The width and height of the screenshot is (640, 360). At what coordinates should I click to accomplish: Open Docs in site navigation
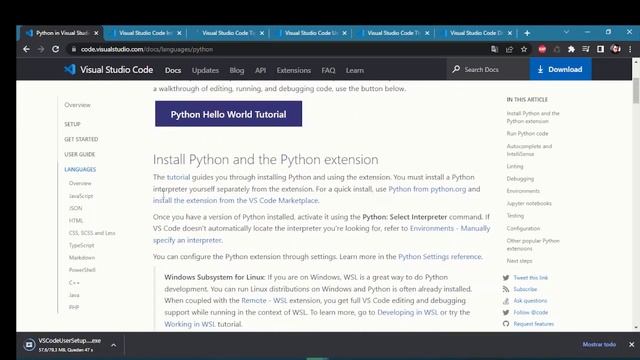pyautogui.click(x=173, y=70)
